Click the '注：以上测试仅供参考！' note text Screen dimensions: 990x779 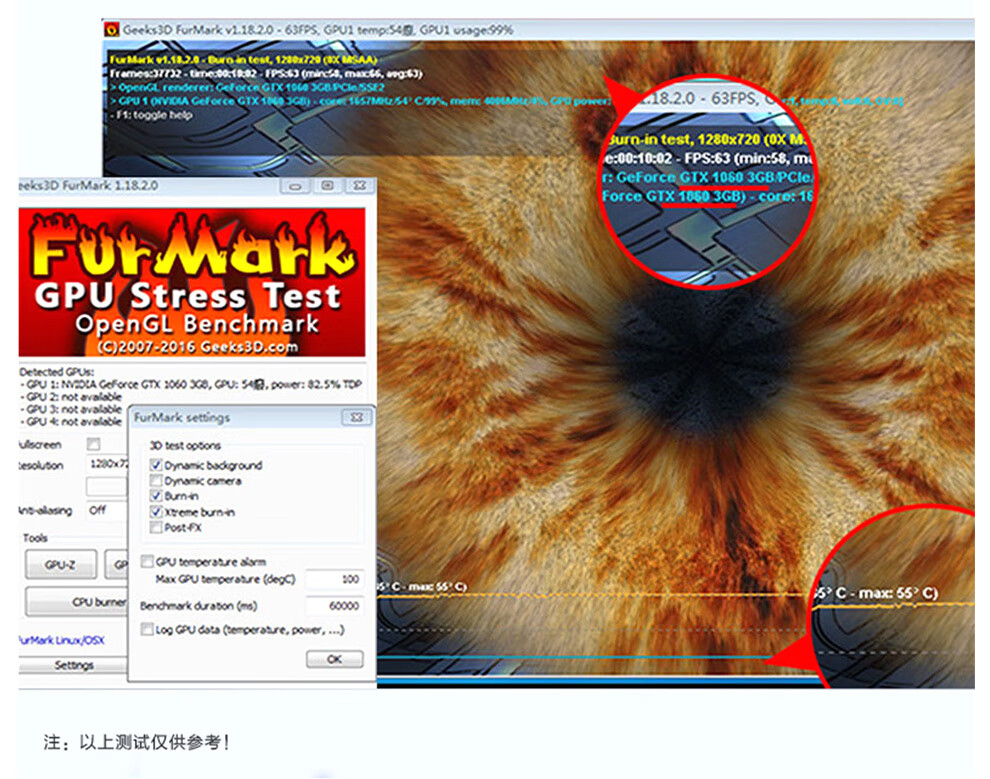(x=136, y=742)
